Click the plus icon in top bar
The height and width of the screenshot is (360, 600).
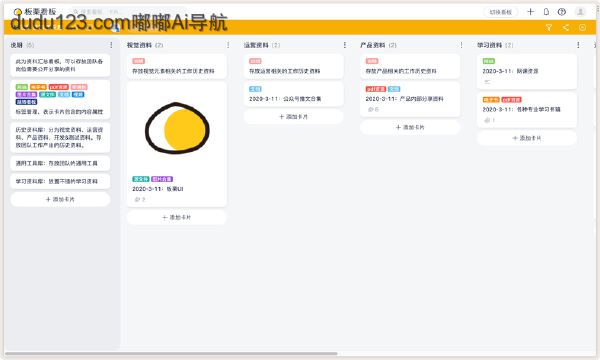click(x=530, y=12)
